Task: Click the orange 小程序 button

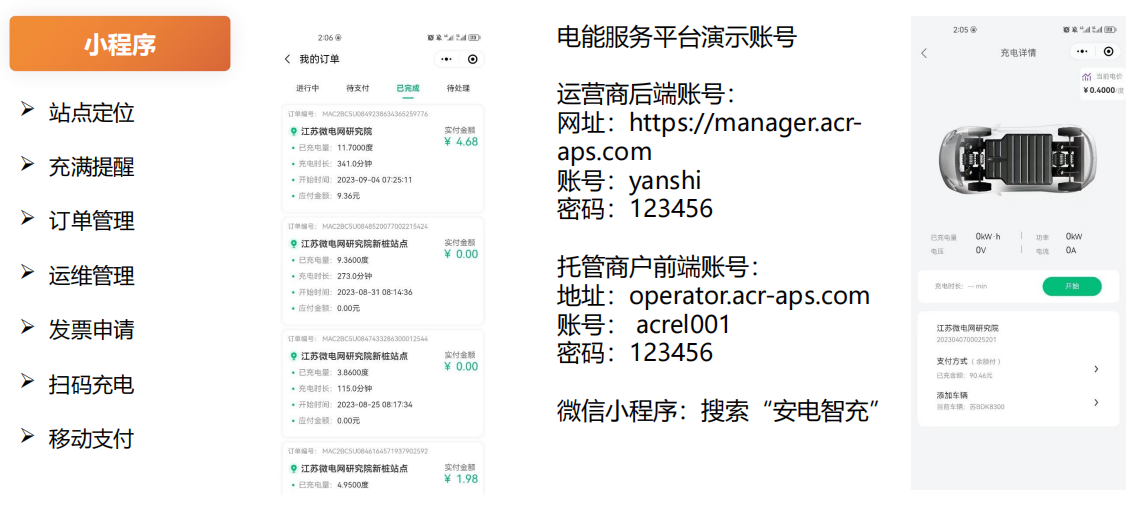Action: [x=120, y=44]
